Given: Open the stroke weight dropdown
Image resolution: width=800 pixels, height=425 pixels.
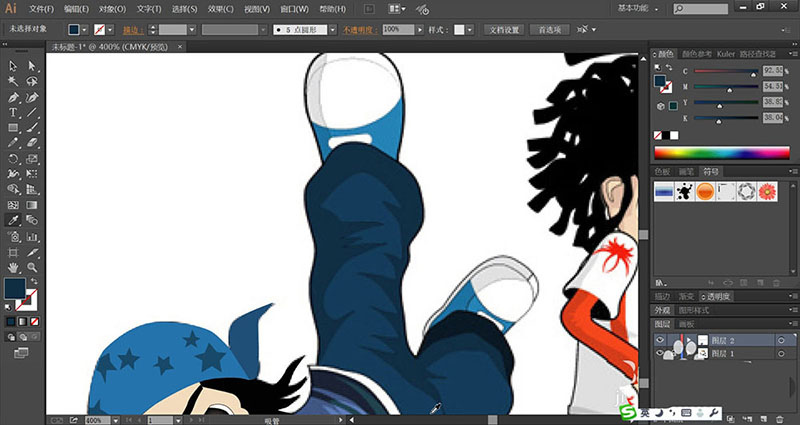Looking at the screenshot, I should 192,30.
